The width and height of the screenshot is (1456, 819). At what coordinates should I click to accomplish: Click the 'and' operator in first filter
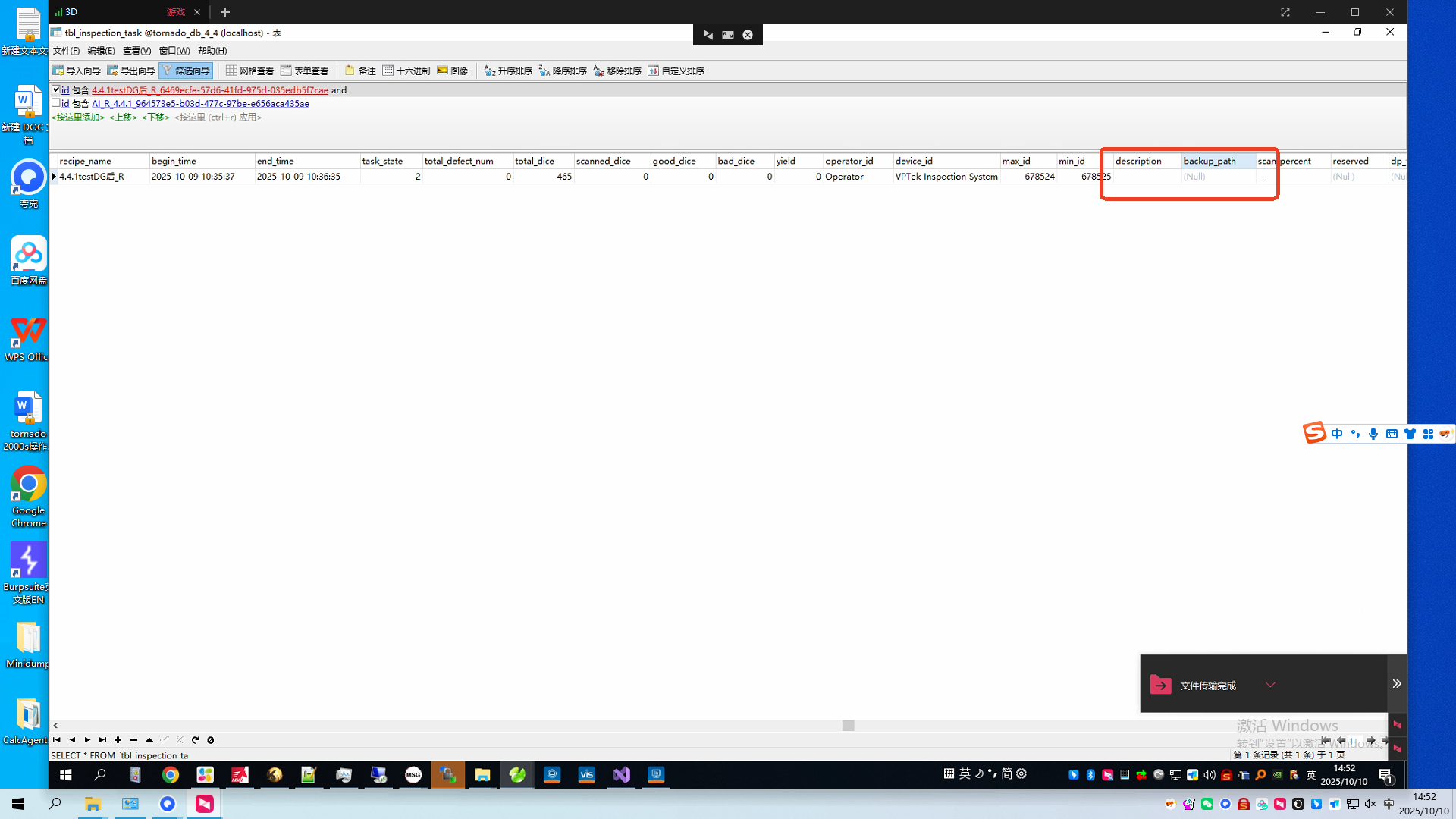tap(339, 90)
